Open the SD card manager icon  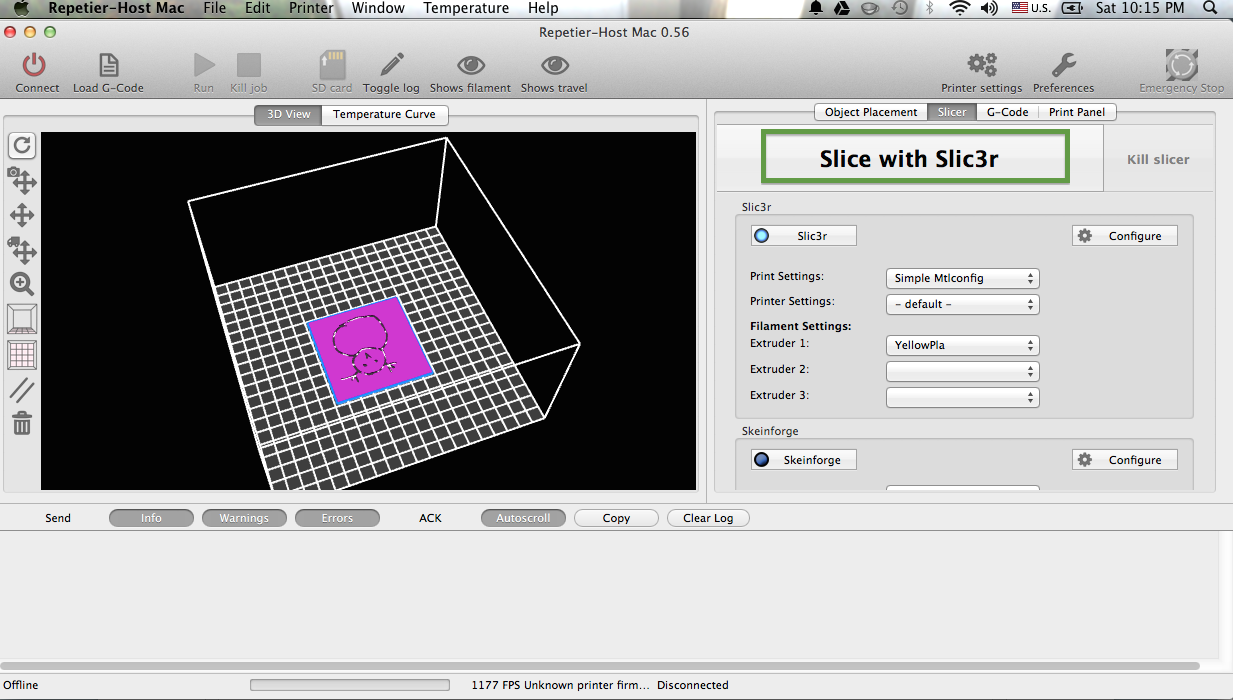(332, 66)
